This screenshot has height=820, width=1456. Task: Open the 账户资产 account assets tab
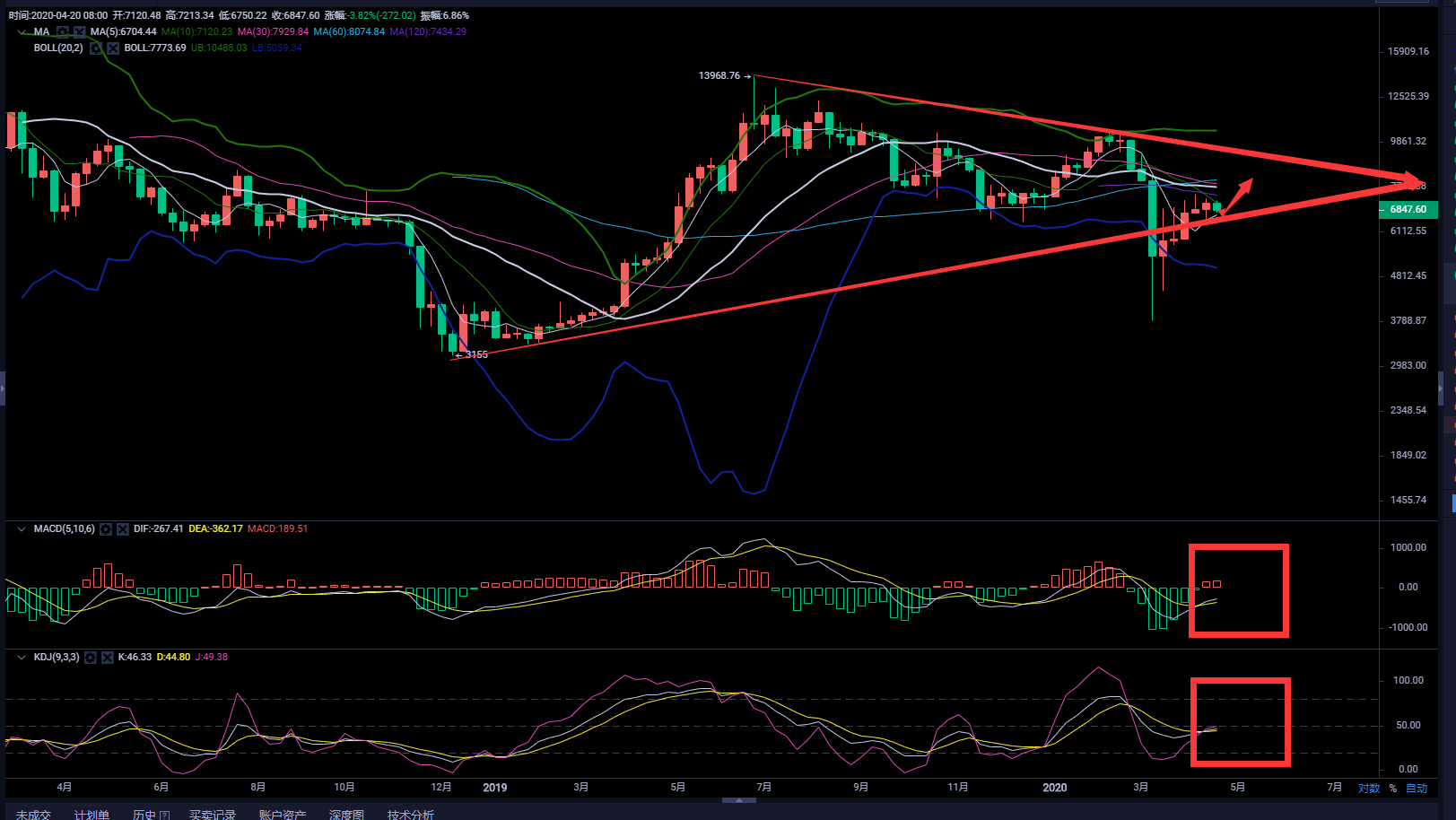[283, 814]
